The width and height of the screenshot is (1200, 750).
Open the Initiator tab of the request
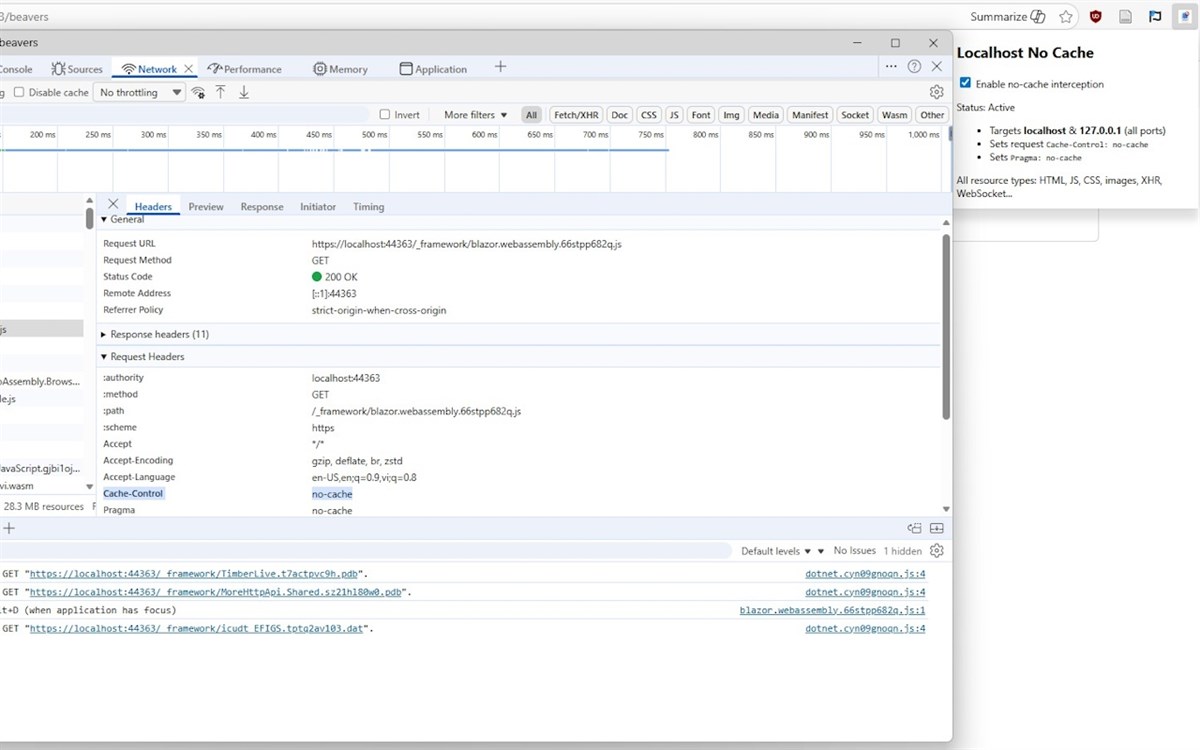pos(318,207)
